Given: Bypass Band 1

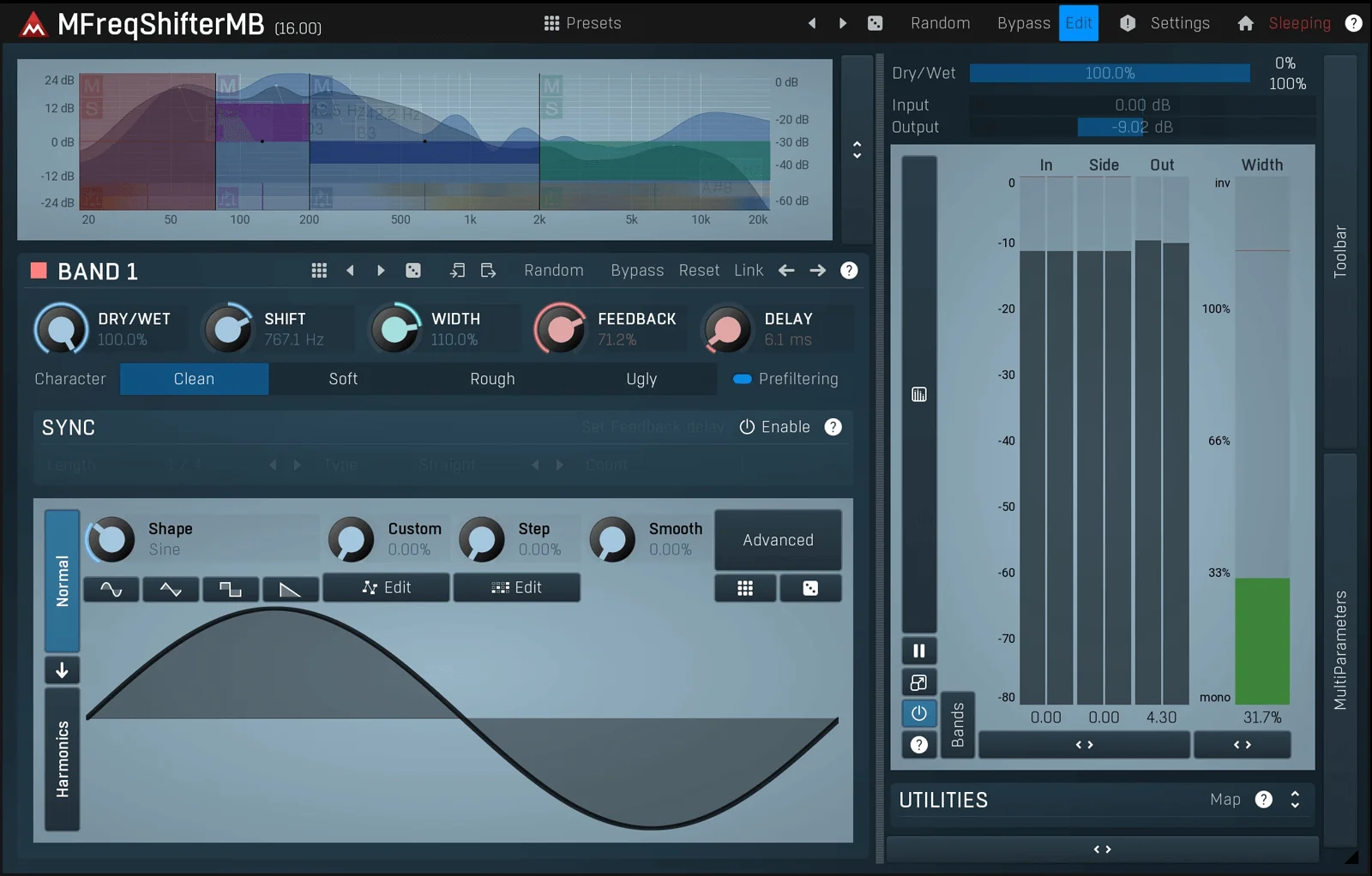Looking at the screenshot, I should click(636, 270).
